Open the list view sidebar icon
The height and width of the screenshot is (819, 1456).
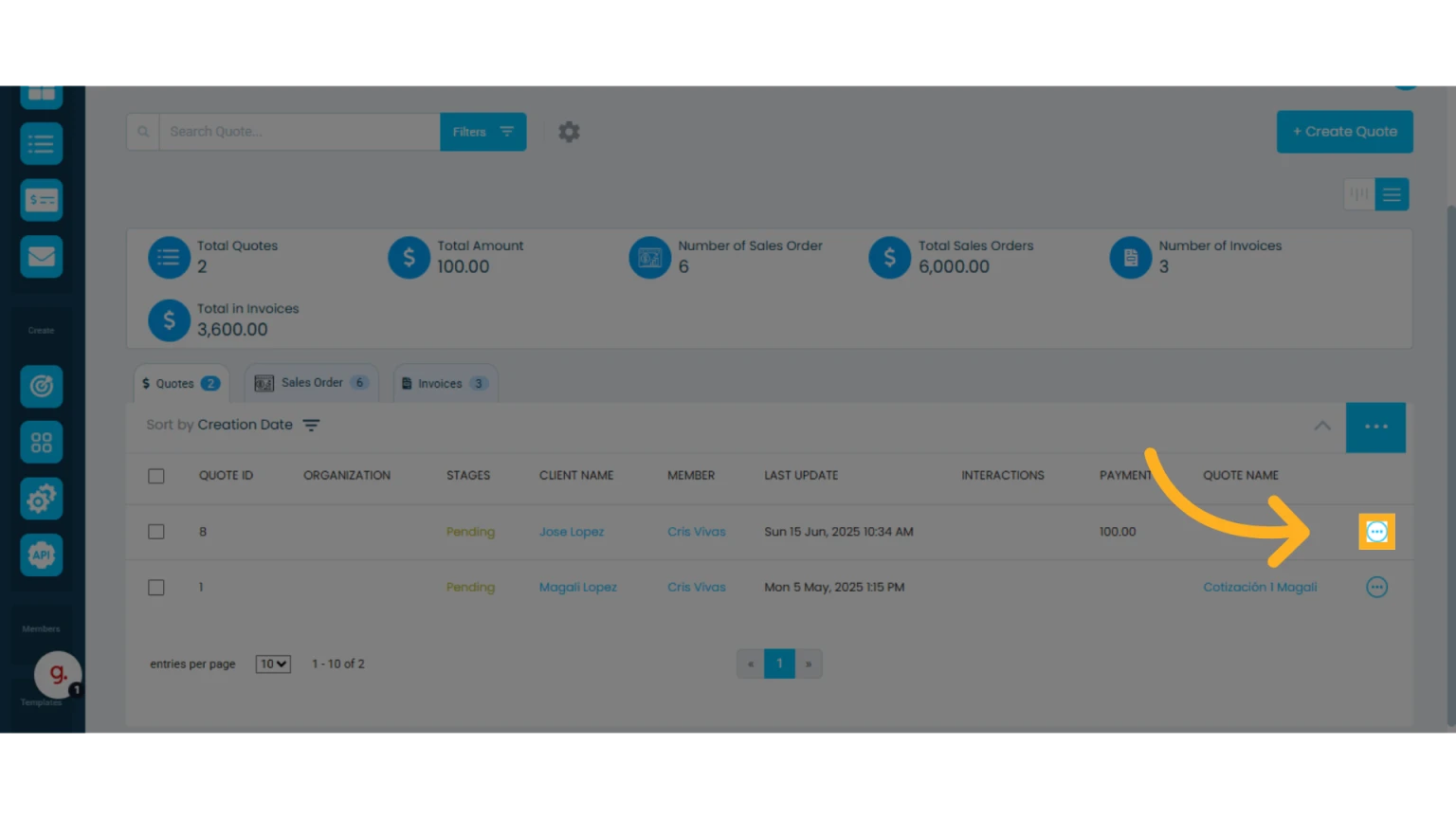(41, 144)
